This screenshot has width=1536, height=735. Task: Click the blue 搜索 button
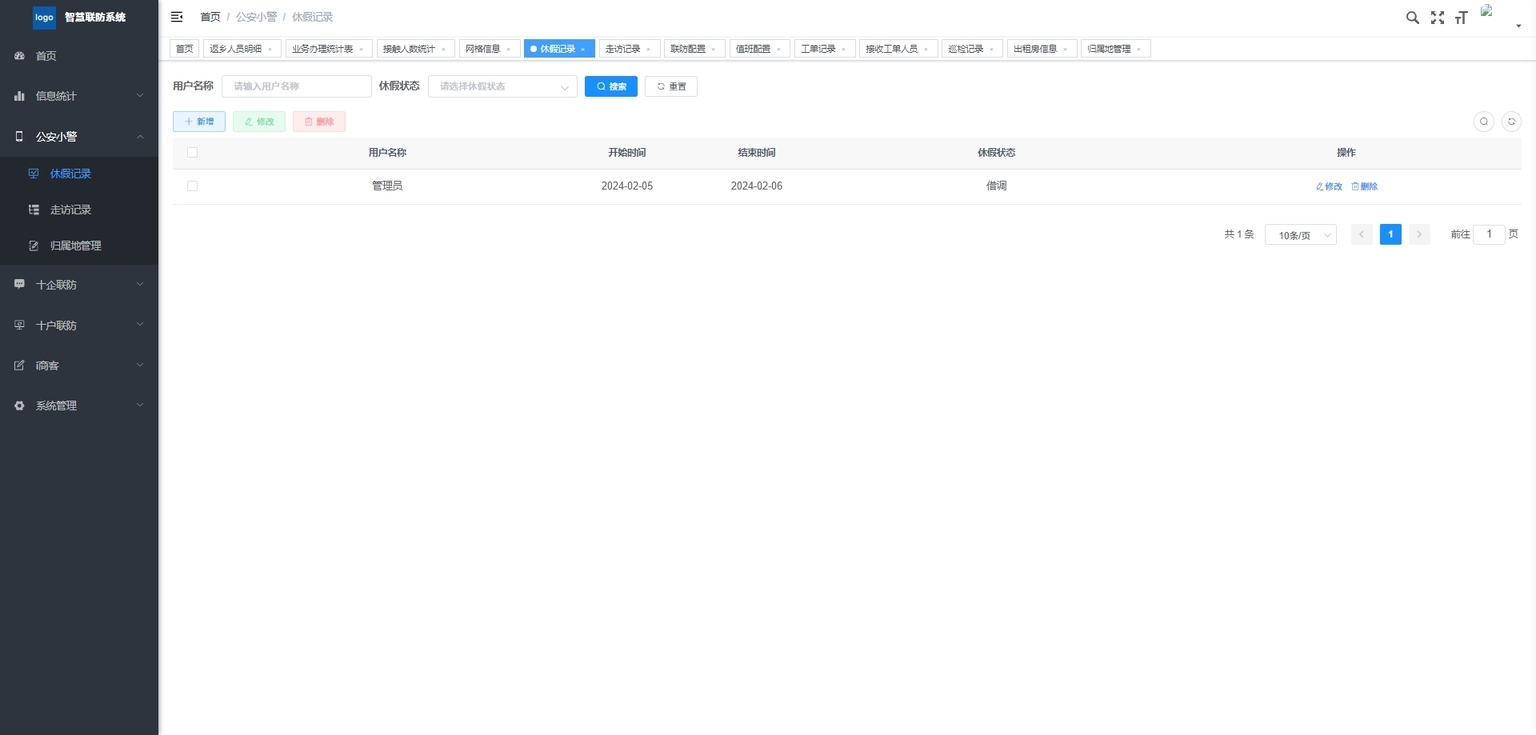[611, 87]
